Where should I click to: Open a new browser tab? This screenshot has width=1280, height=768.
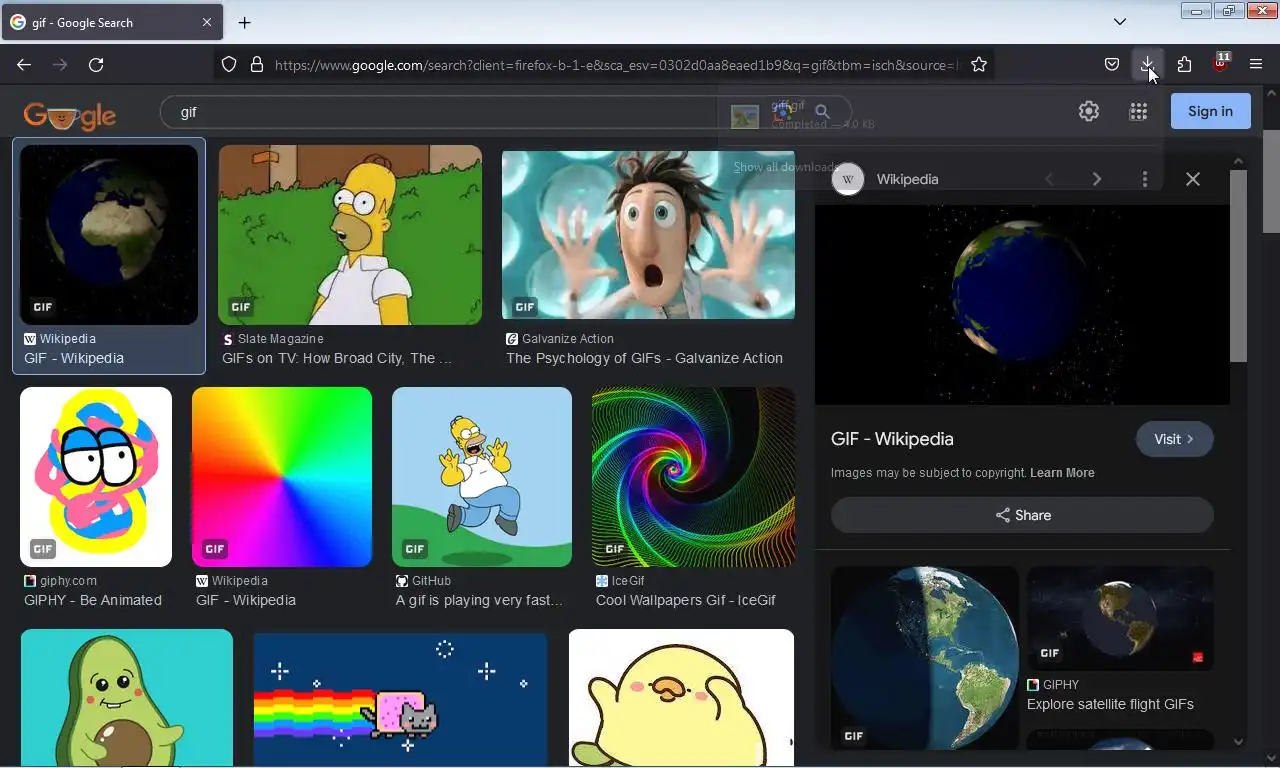244,22
